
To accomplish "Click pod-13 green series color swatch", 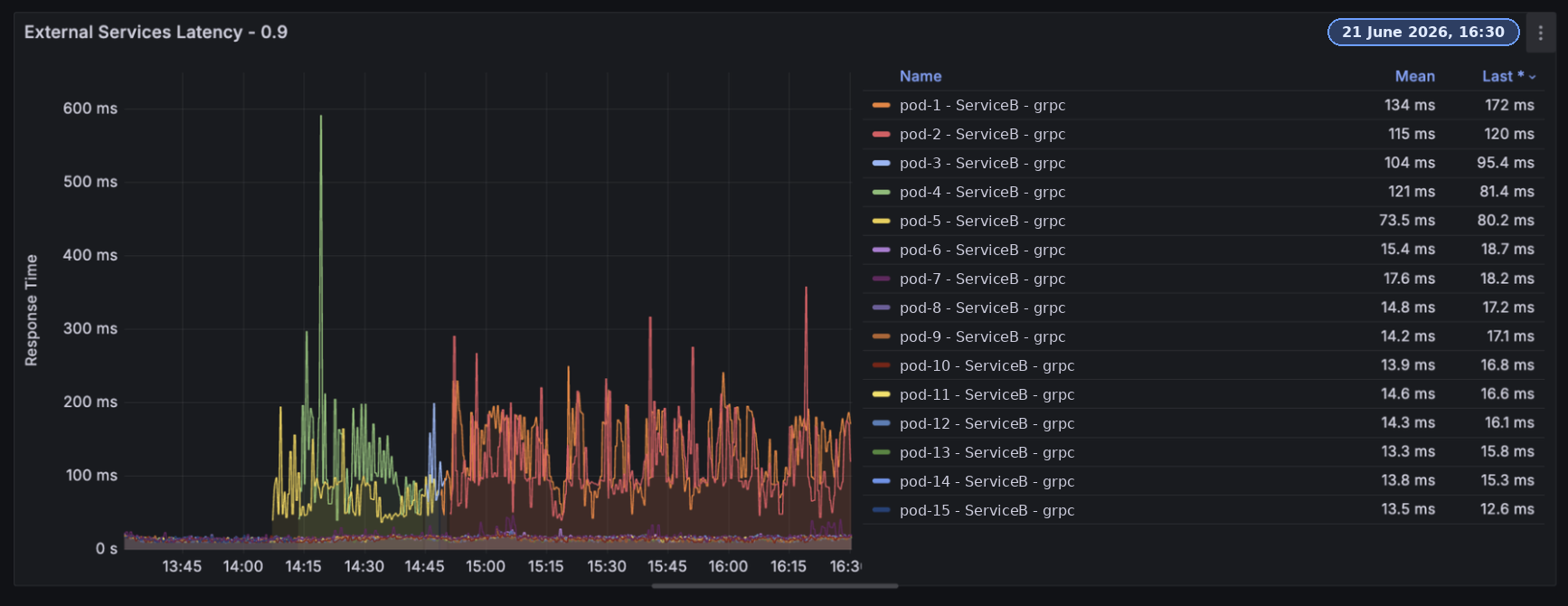I will tap(881, 453).
